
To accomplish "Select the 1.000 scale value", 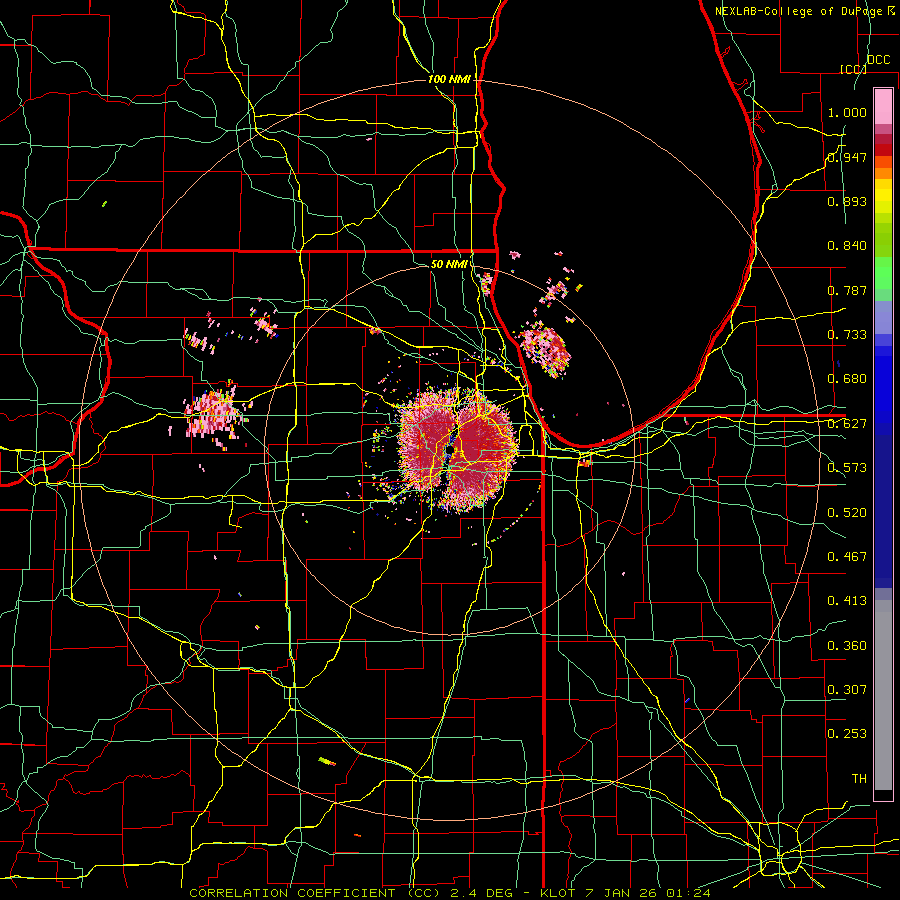I will tap(847, 112).
